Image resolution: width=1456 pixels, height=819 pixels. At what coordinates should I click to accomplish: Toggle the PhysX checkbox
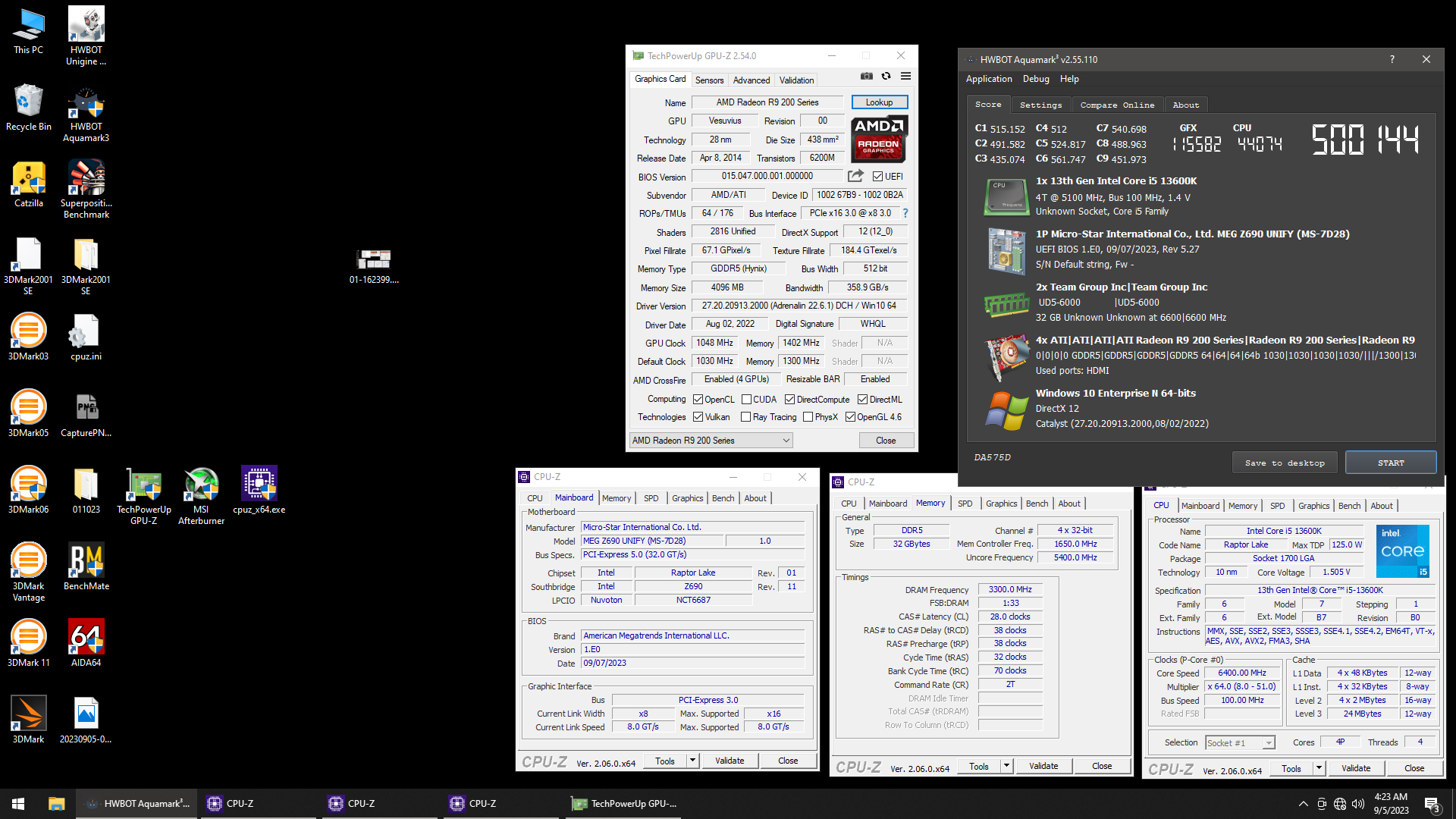coord(808,416)
